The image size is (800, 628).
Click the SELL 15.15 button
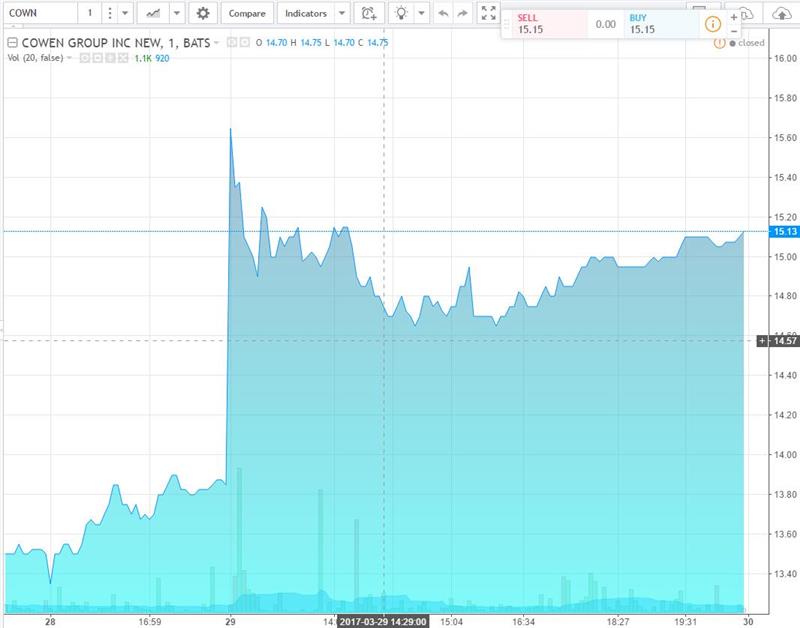[543, 24]
